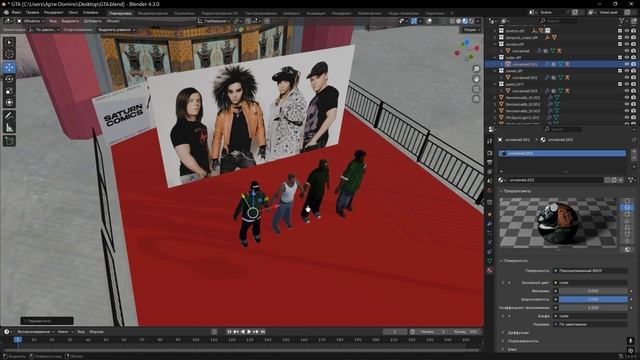Select the Select Box tool in viewport toolbar

[9, 42]
